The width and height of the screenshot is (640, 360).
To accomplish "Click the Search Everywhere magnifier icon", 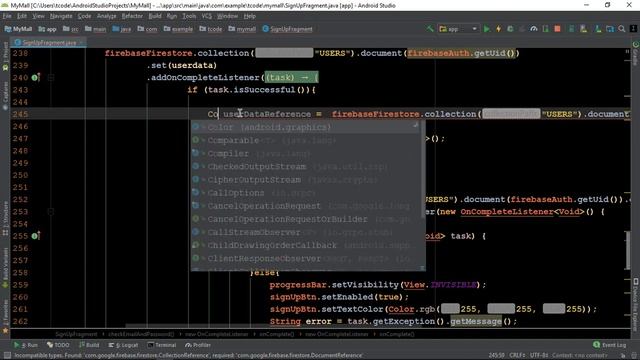I will [622, 29].
